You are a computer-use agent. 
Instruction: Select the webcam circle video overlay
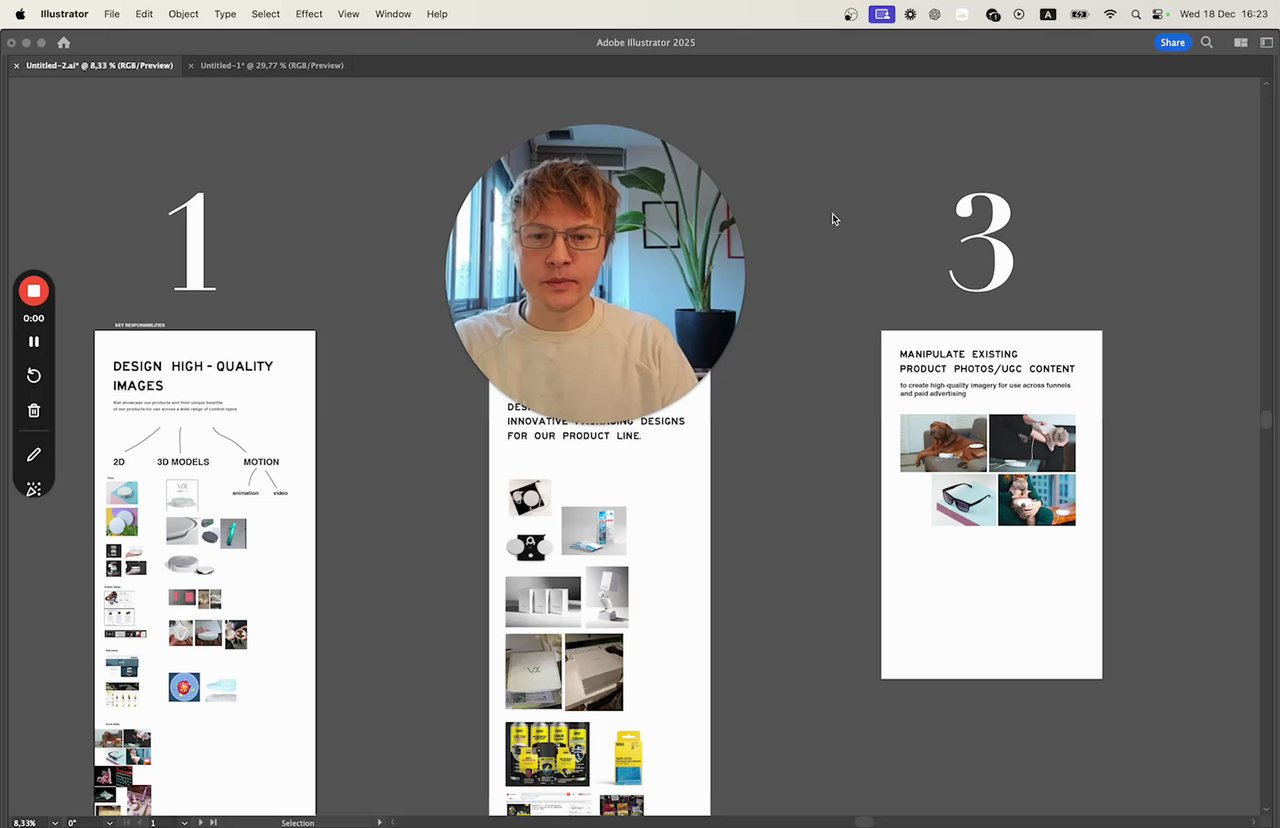pos(595,272)
